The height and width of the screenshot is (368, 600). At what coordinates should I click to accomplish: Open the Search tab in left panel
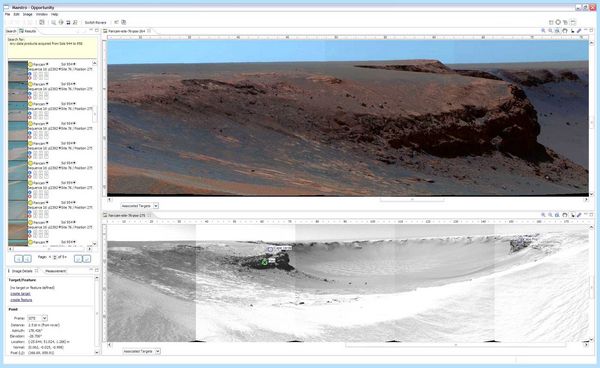pos(11,31)
